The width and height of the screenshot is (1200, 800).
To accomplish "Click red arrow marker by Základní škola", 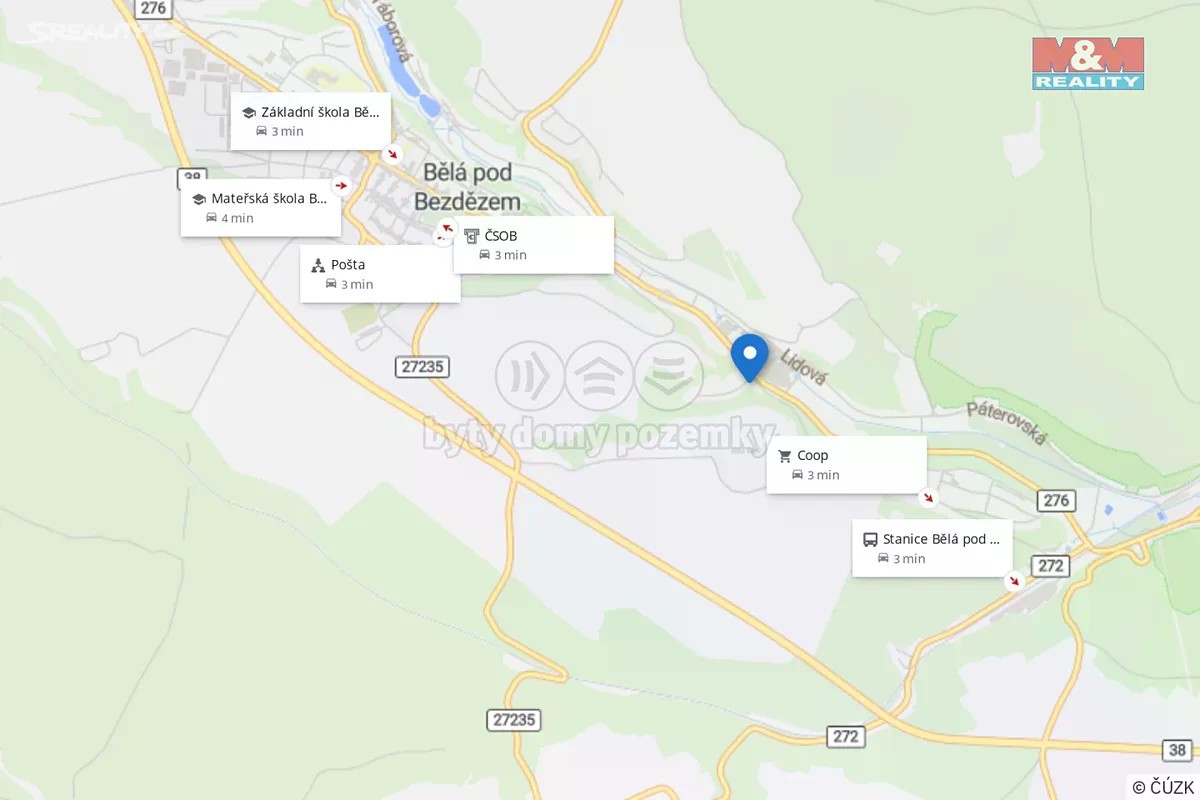I will [393, 154].
